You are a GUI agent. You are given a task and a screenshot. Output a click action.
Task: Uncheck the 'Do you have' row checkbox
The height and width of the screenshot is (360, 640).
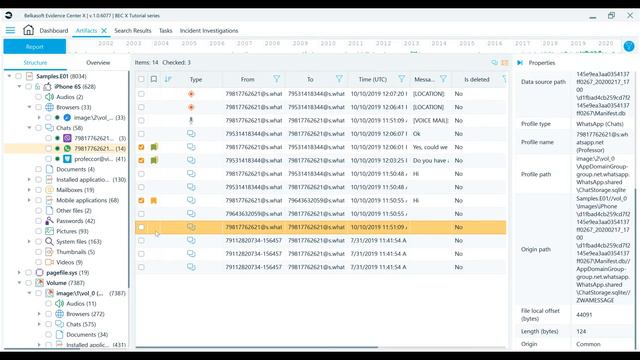tap(141, 160)
